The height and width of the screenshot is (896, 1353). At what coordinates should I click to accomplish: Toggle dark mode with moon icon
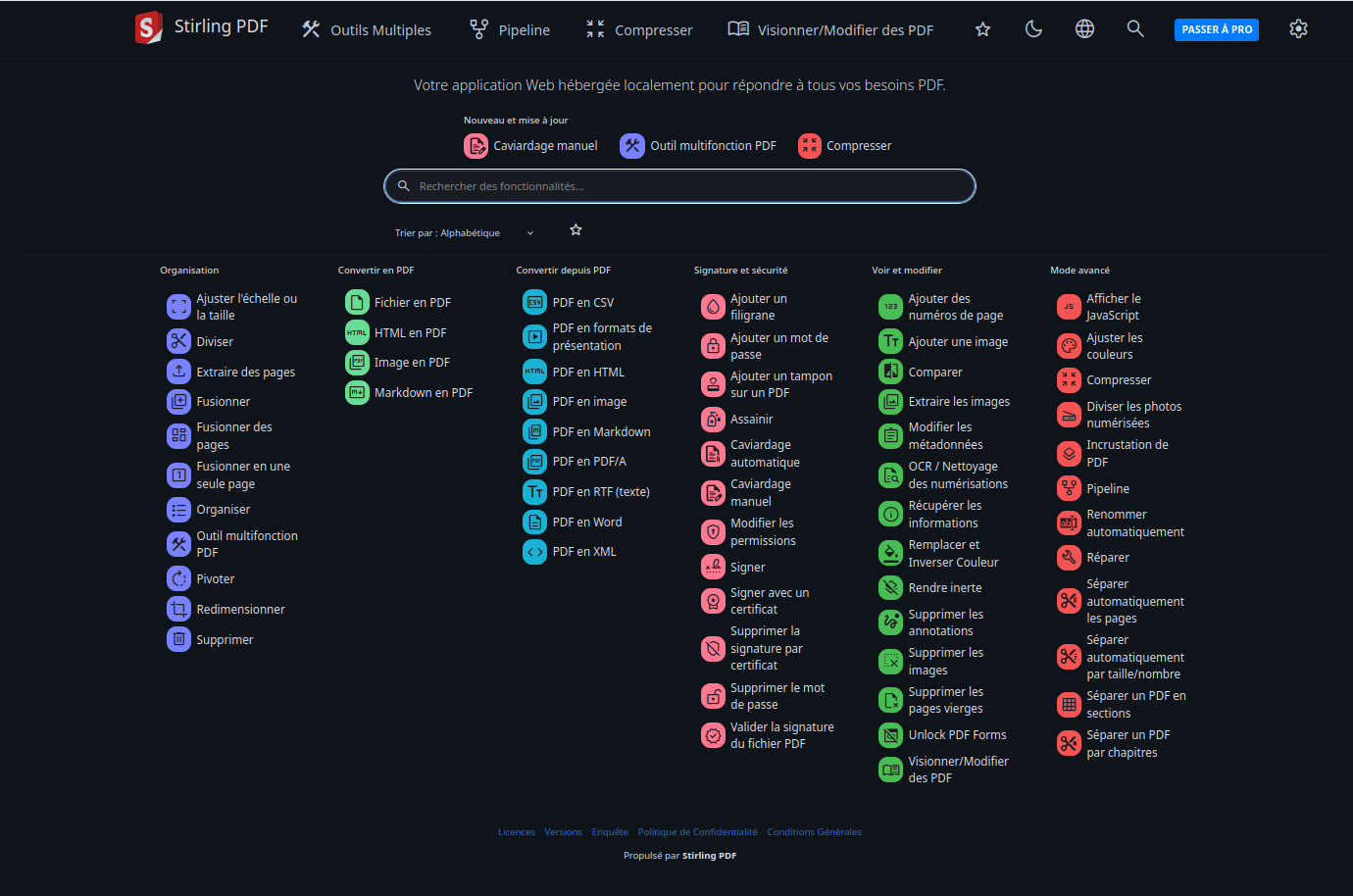tap(1033, 29)
